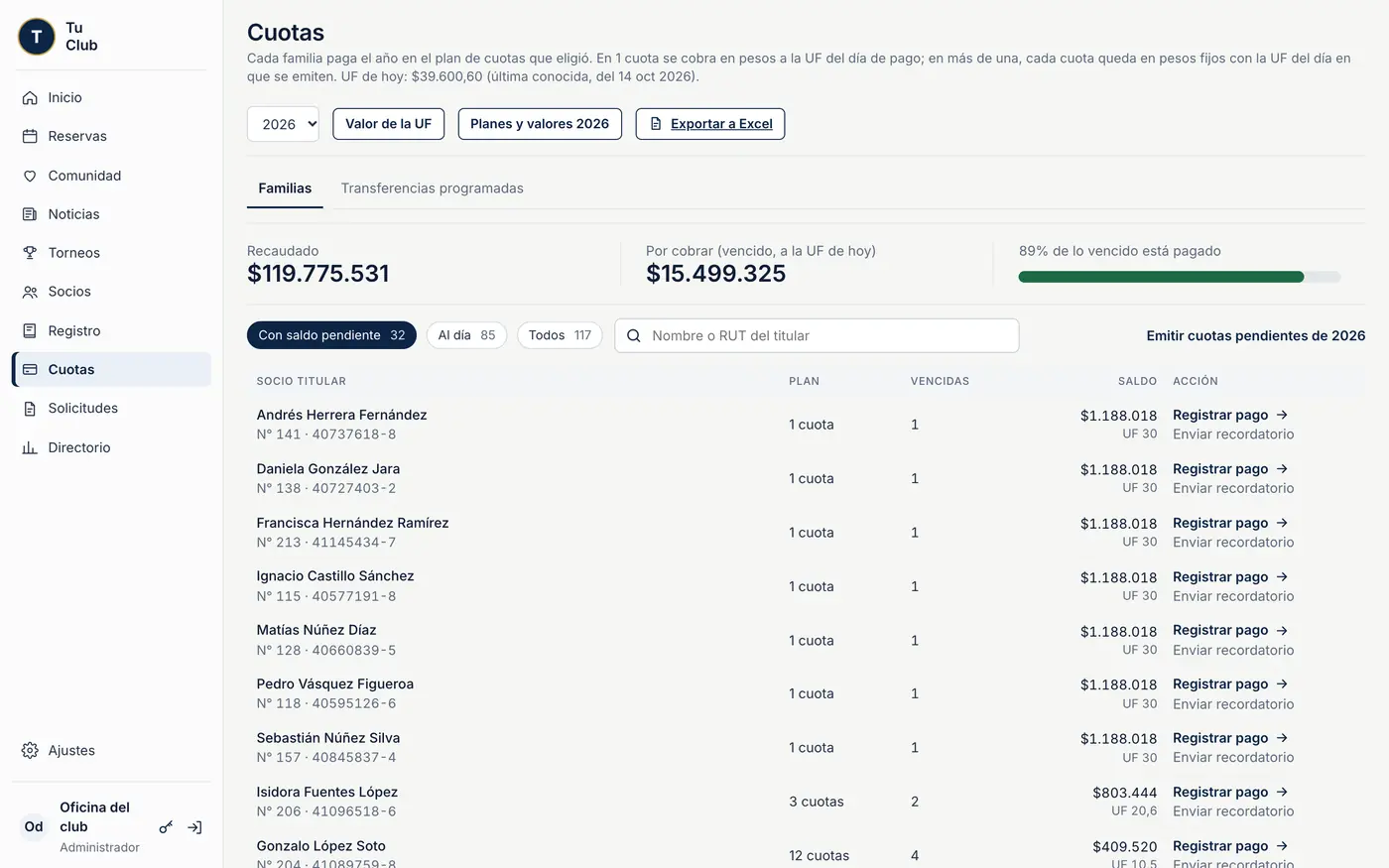The image size is (1389, 868).
Task: Open Socios in the sidebar
Action: tap(111, 292)
